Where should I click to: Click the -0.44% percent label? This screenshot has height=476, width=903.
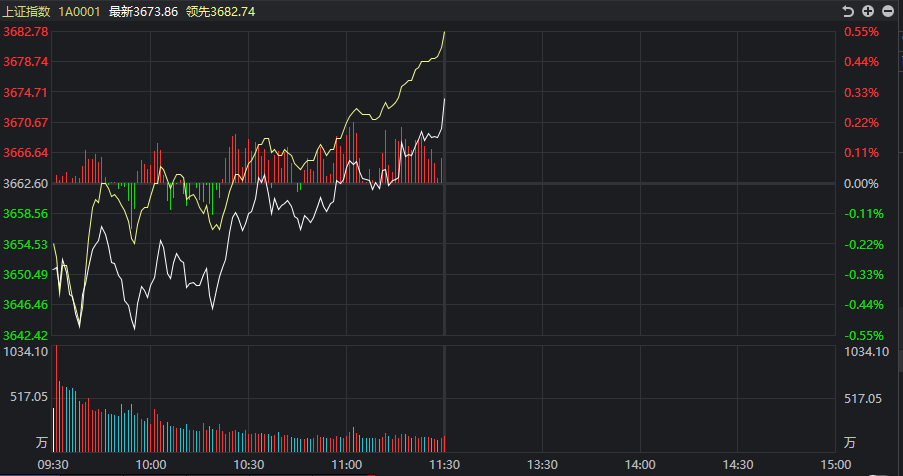[x=864, y=304]
